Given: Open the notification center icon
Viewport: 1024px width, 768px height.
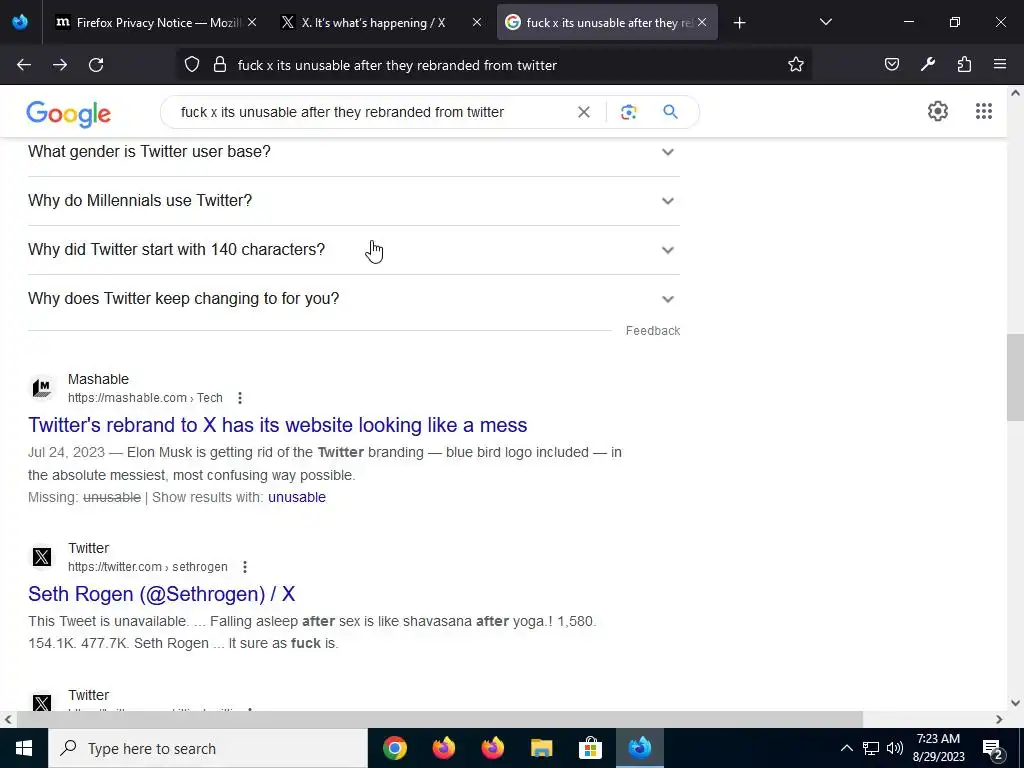Looking at the screenshot, I should click(x=993, y=748).
